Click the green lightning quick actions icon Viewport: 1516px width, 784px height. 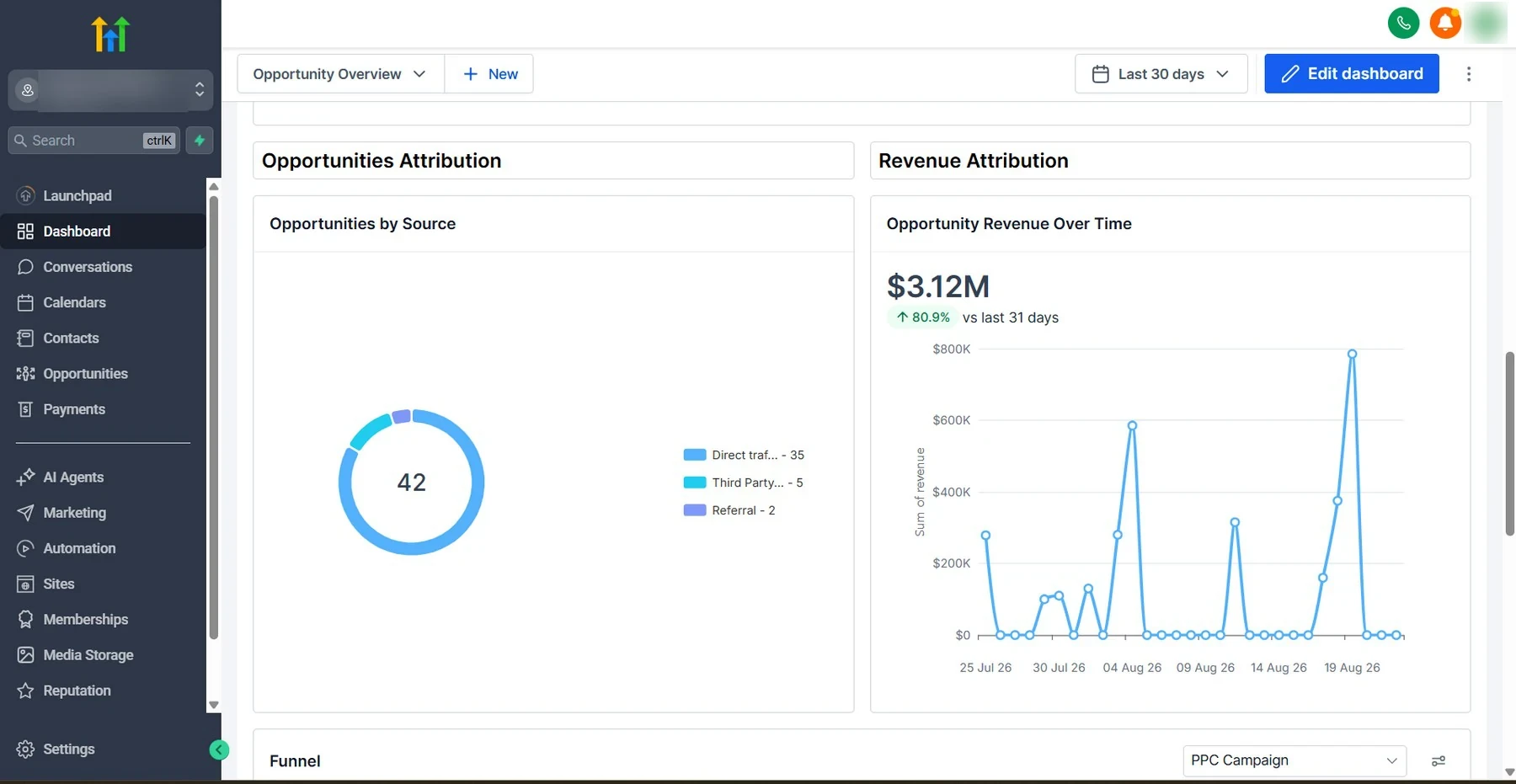[x=200, y=141]
